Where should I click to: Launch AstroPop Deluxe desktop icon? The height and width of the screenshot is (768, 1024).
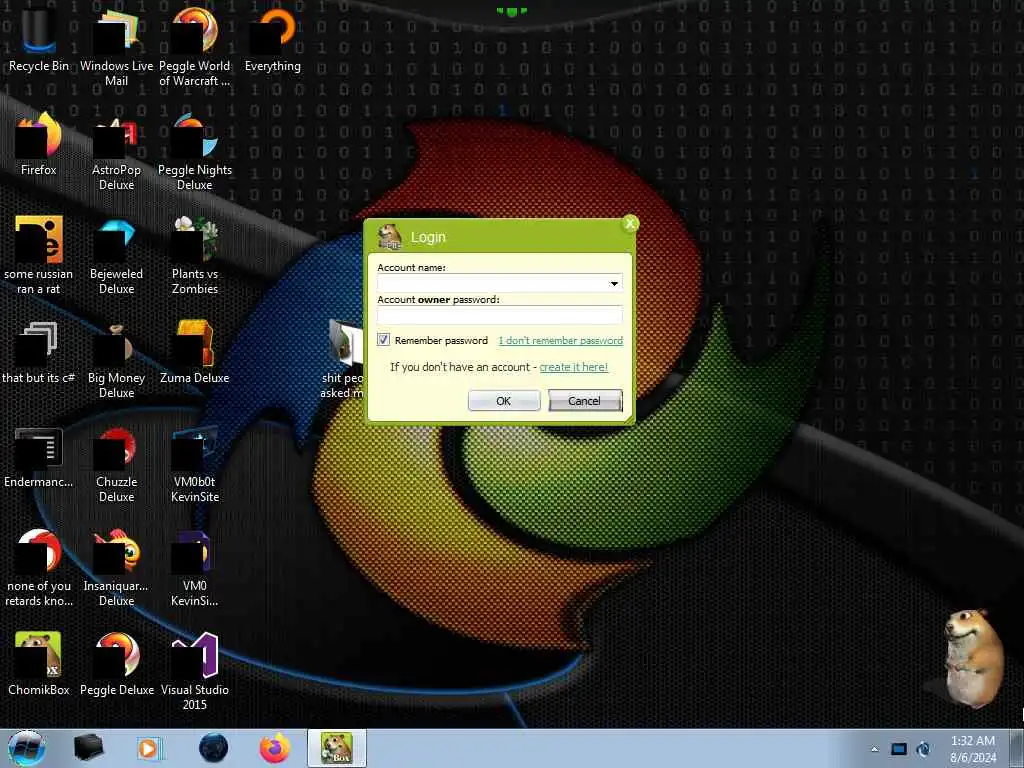pos(116,152)
